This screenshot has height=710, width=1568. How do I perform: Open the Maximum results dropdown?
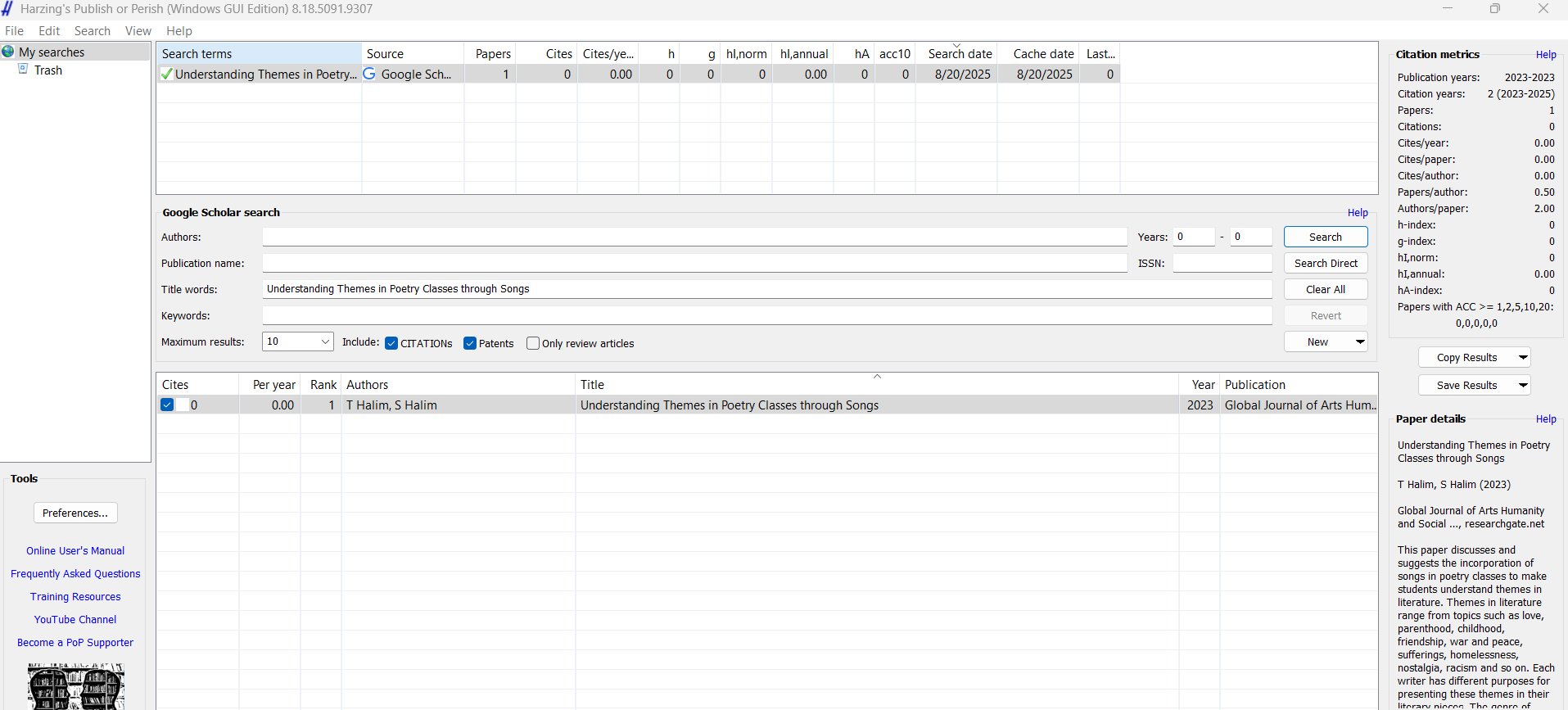pos(325,341)
